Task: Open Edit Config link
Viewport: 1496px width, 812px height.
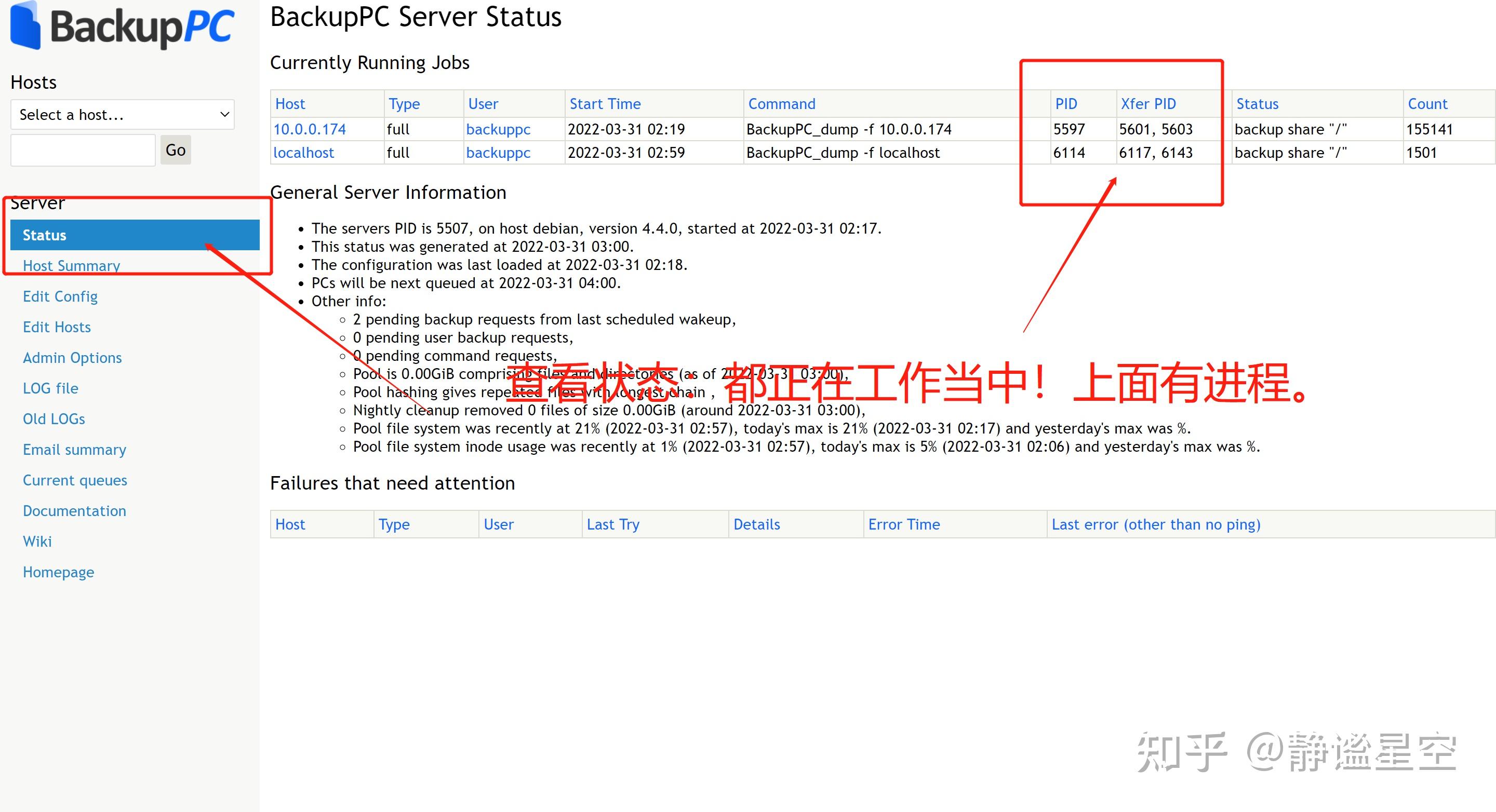Action: click(60, 296)
